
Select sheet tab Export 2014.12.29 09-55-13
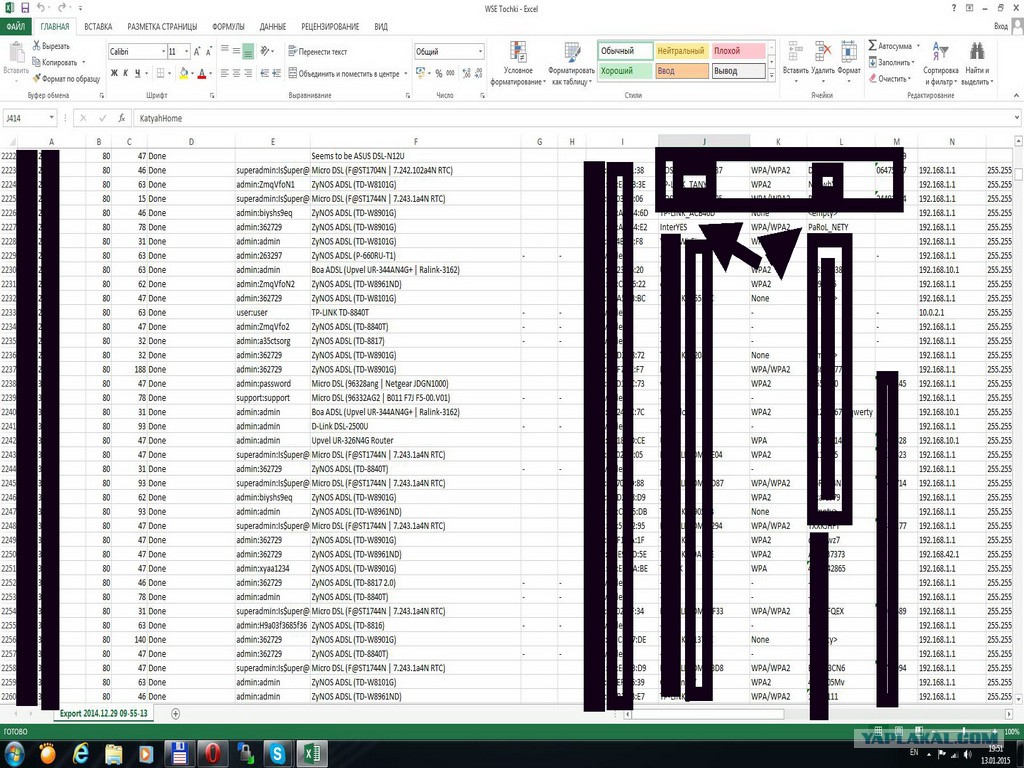click(x=103, y=713)
